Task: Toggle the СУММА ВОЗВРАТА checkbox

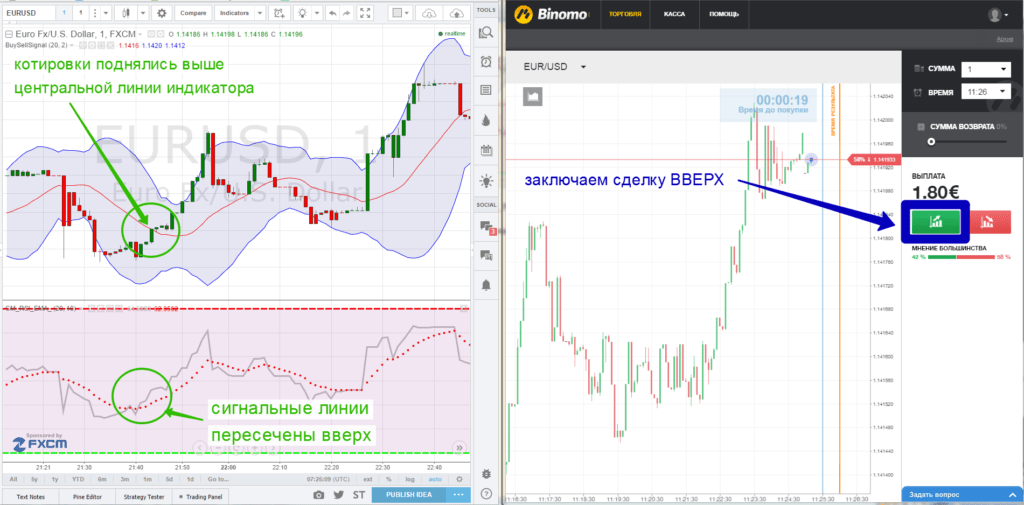Action: click(x=921, y=126)
